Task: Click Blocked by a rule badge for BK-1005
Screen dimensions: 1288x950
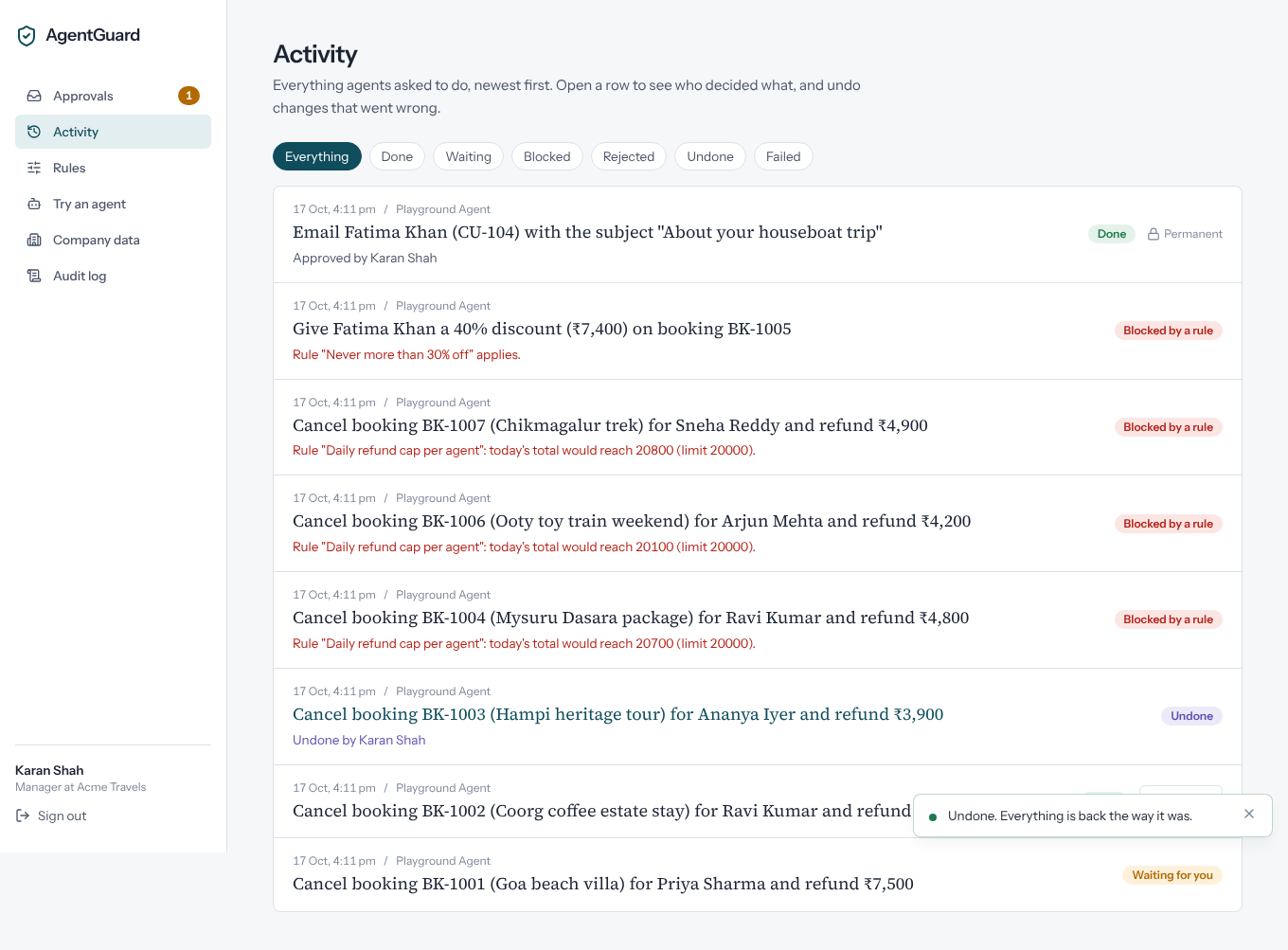Action: [x=1168, y=331]
